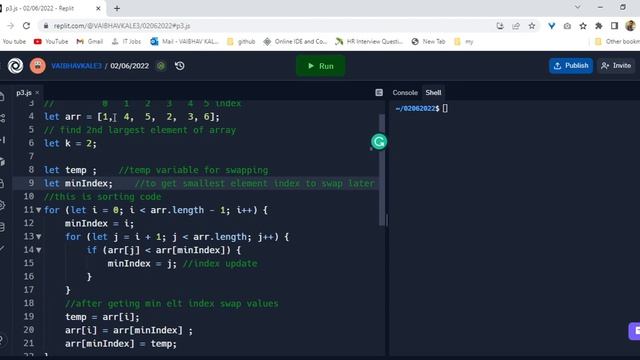Click the Replit logo home icon
The height and width of the screenshot is (360, 640).
click(x=16, y=66)
